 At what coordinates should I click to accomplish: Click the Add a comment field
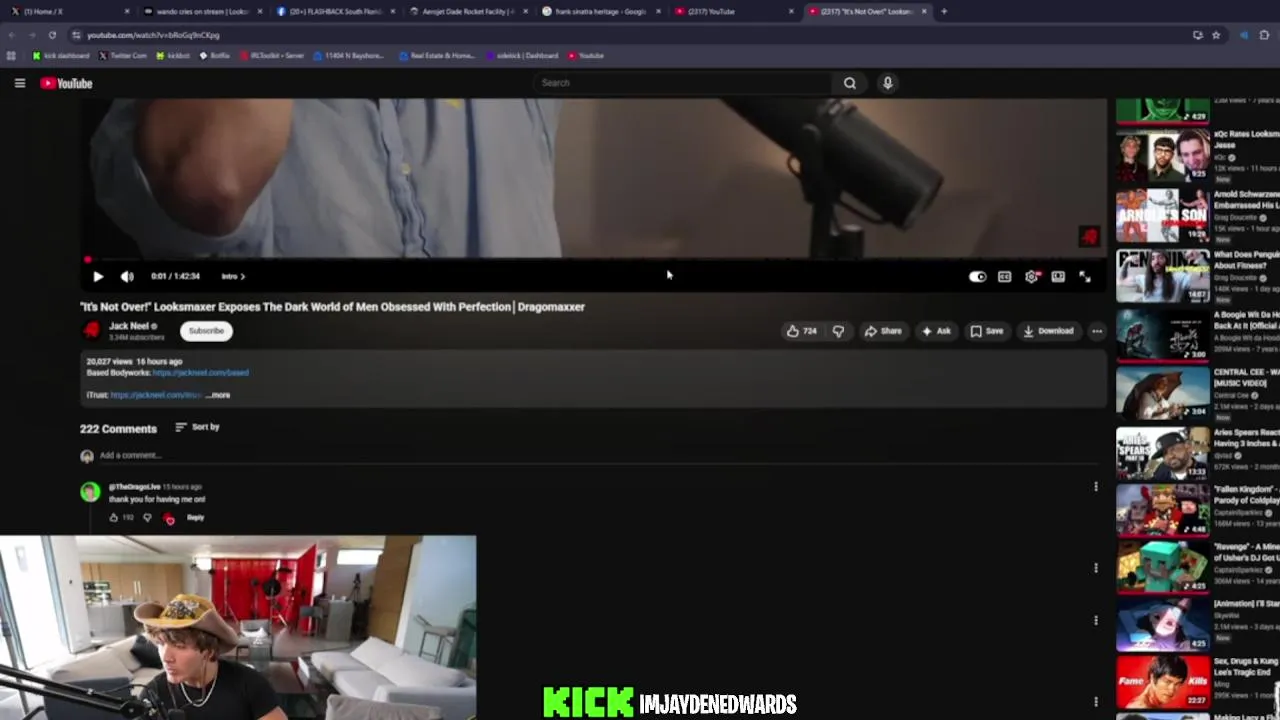pos(600,456)
